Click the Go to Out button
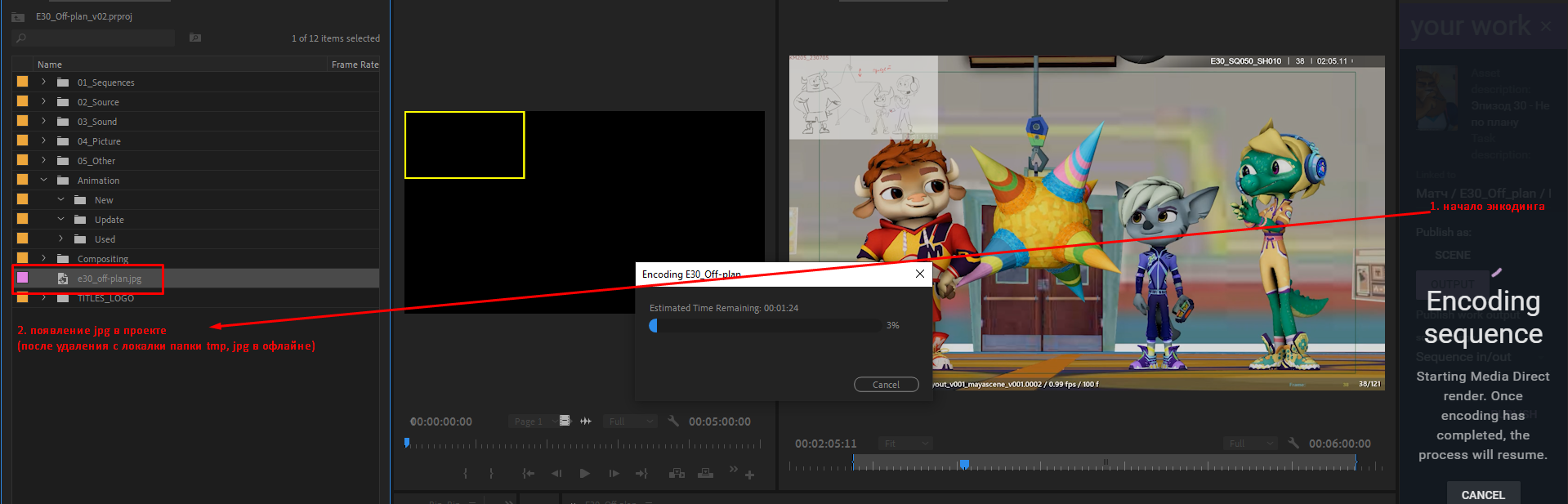1568x504 pixels. [641, 474]
